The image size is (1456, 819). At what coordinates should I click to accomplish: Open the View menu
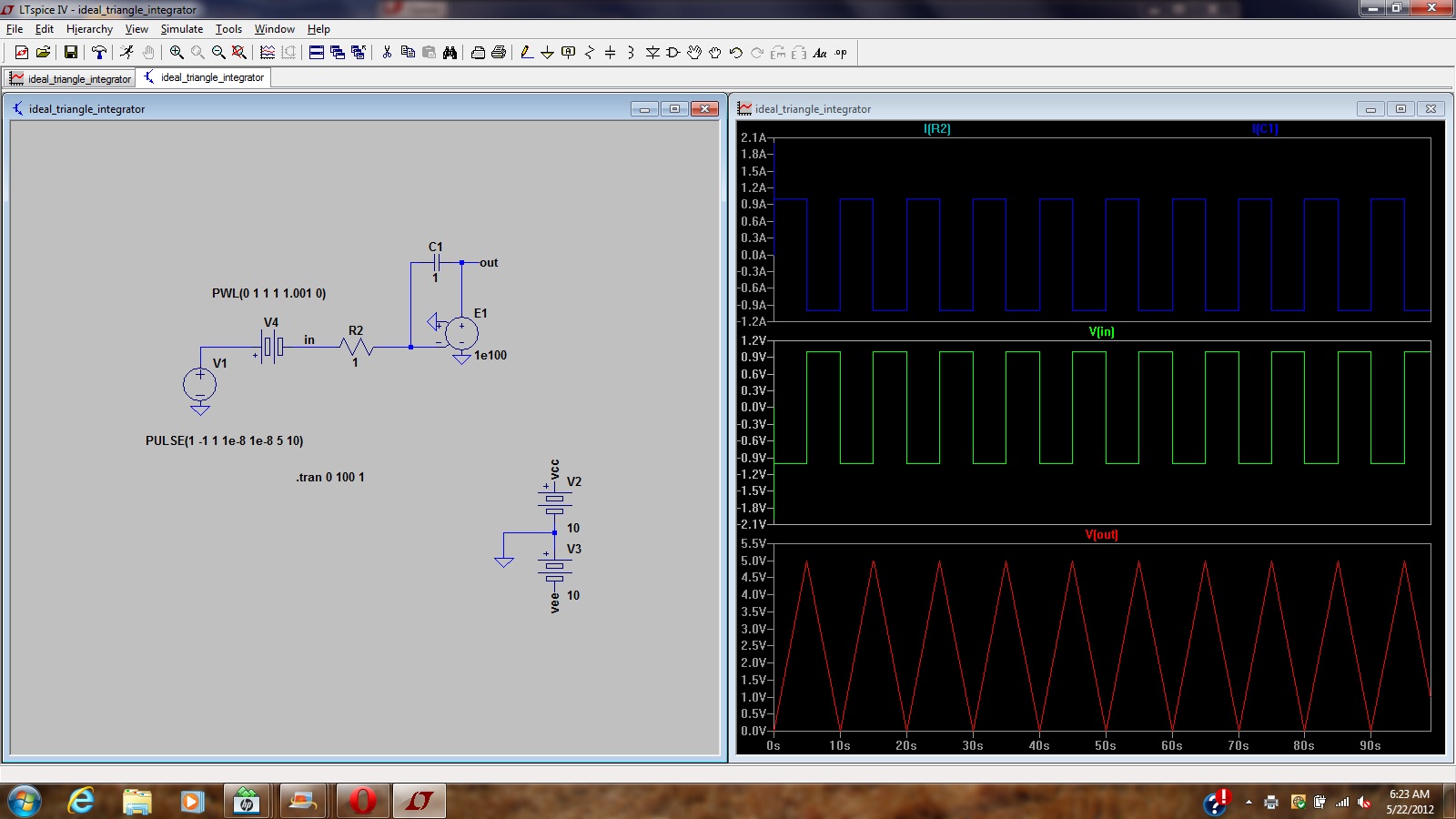pyautogui.click(x=136, y=29)
